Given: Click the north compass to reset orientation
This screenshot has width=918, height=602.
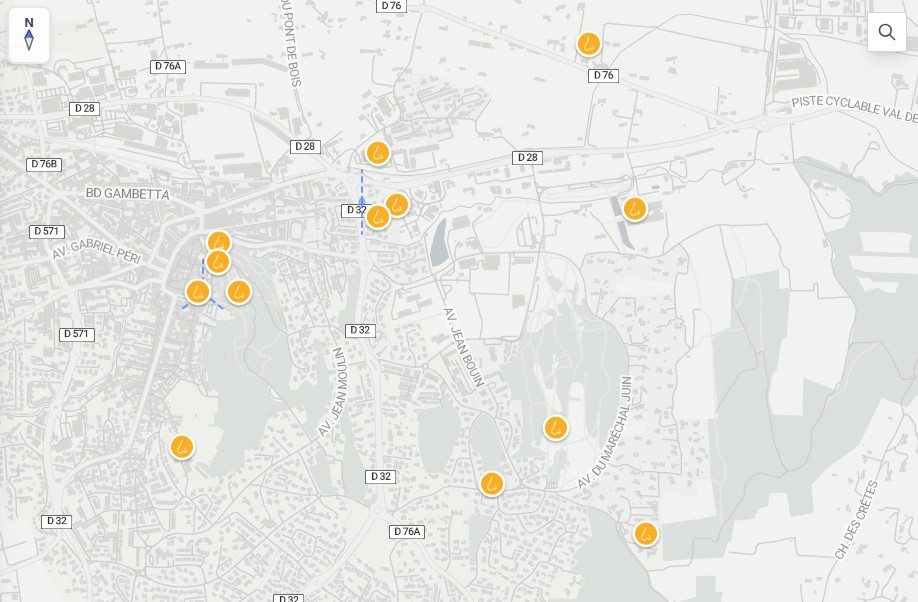Looking at the screenshot, I should click(29, 35).
